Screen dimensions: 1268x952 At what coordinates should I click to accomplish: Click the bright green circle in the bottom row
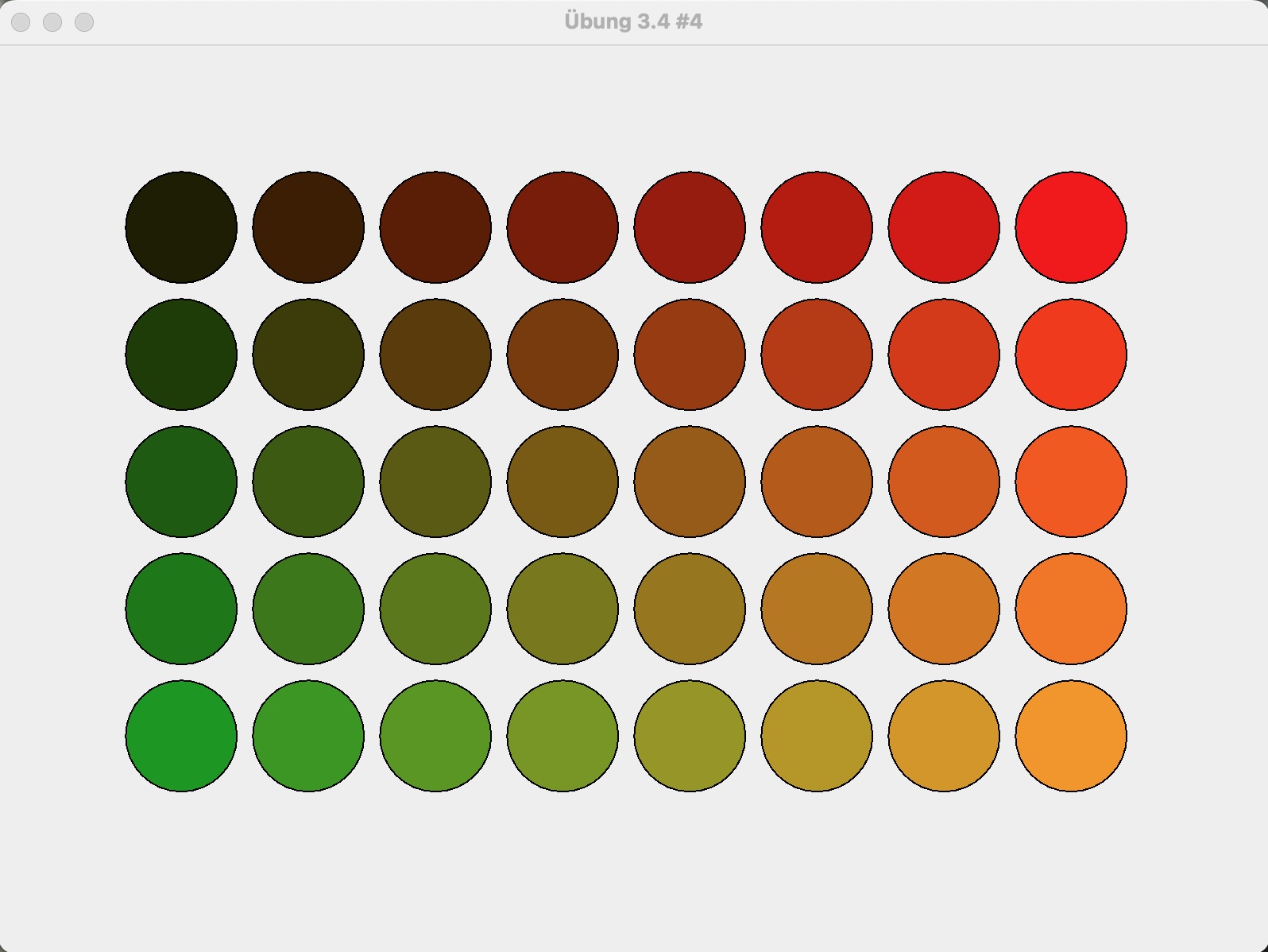[181, 736]
